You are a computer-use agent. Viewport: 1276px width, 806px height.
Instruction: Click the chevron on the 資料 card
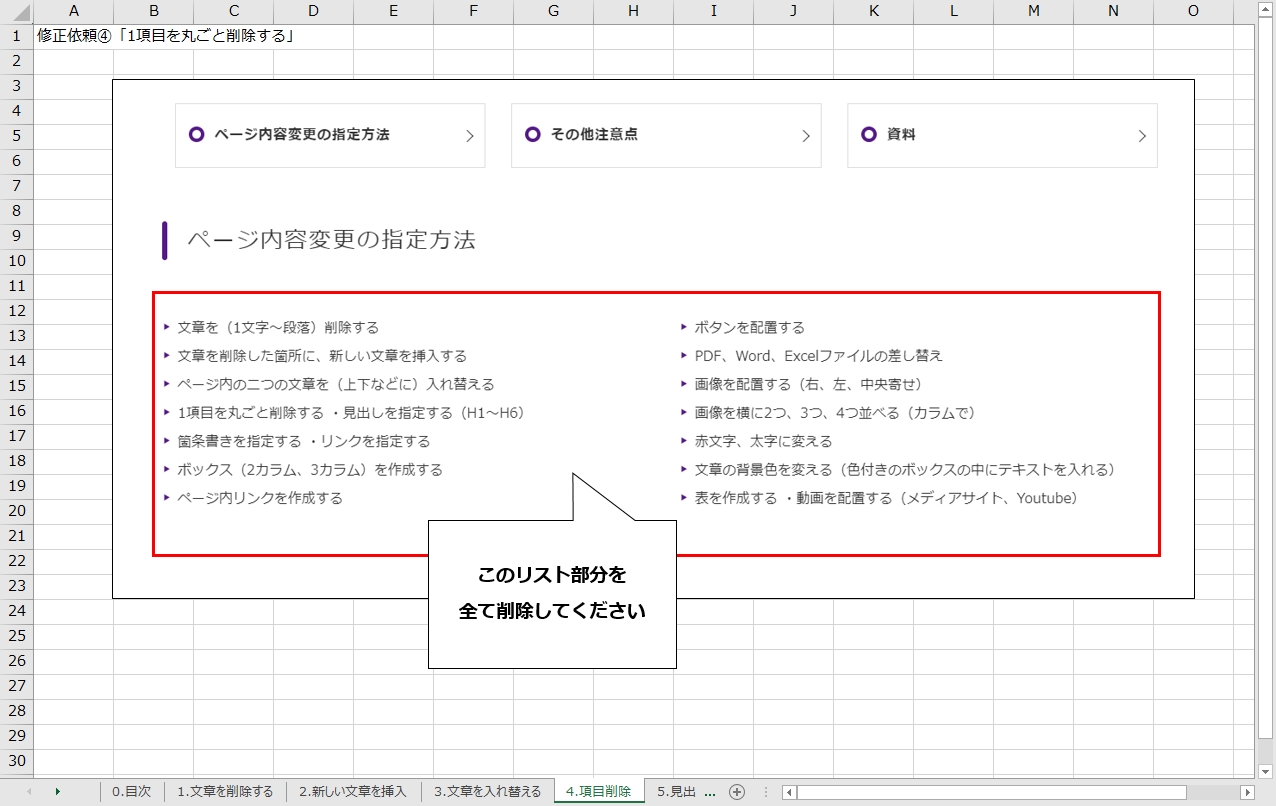click(1142, 136)
